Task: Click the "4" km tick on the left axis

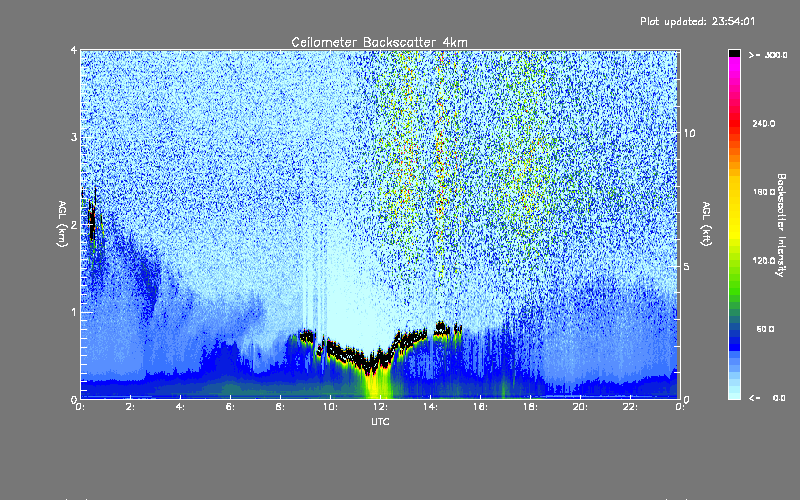Action: click(x=74, y=50)
